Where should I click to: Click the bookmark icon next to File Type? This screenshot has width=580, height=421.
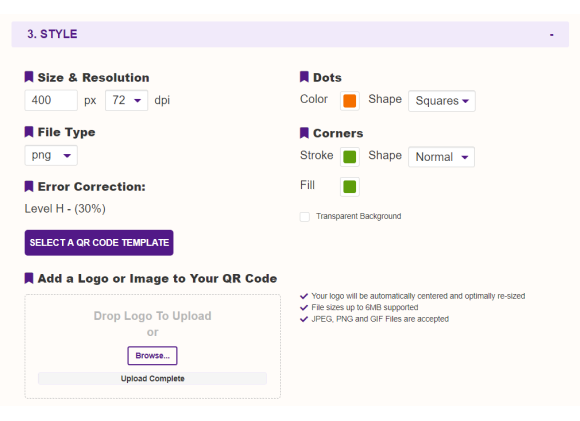[29, 132]
